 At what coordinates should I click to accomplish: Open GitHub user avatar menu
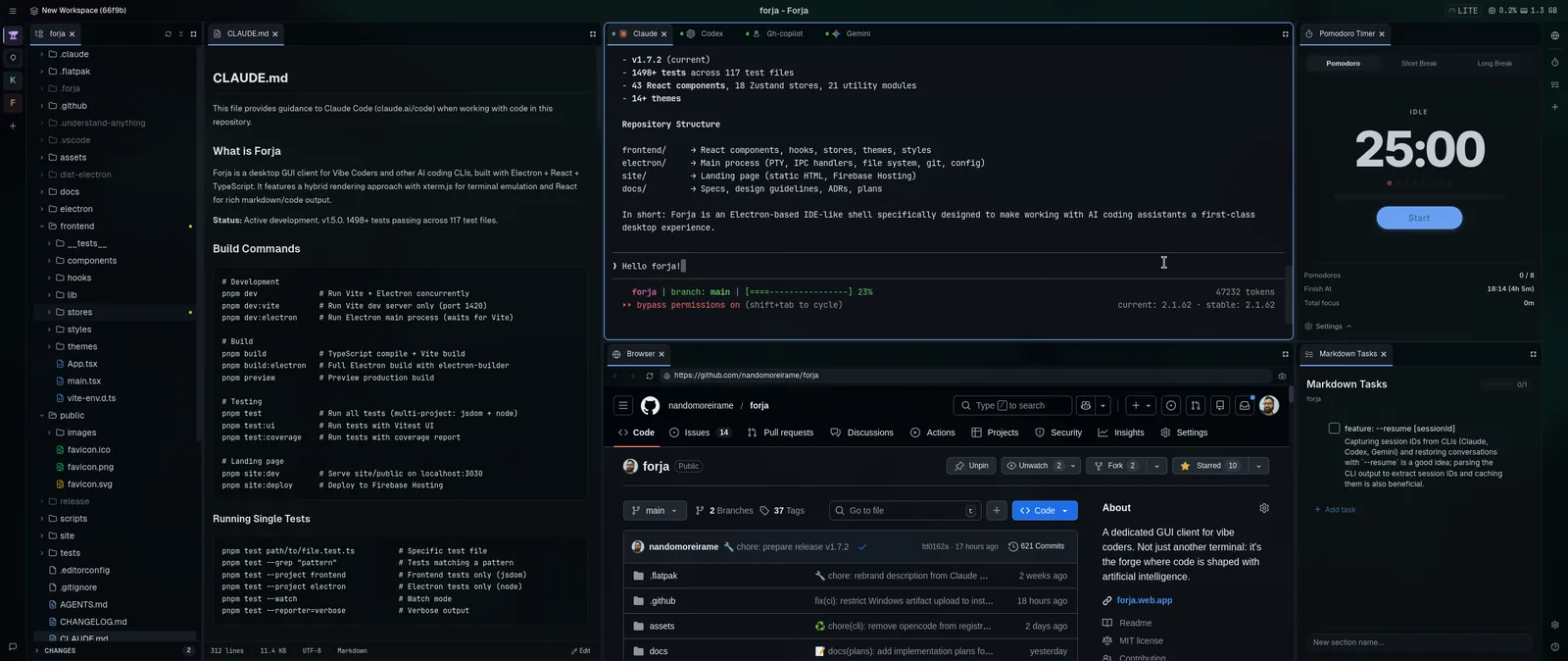click(x=1269, y=405)
